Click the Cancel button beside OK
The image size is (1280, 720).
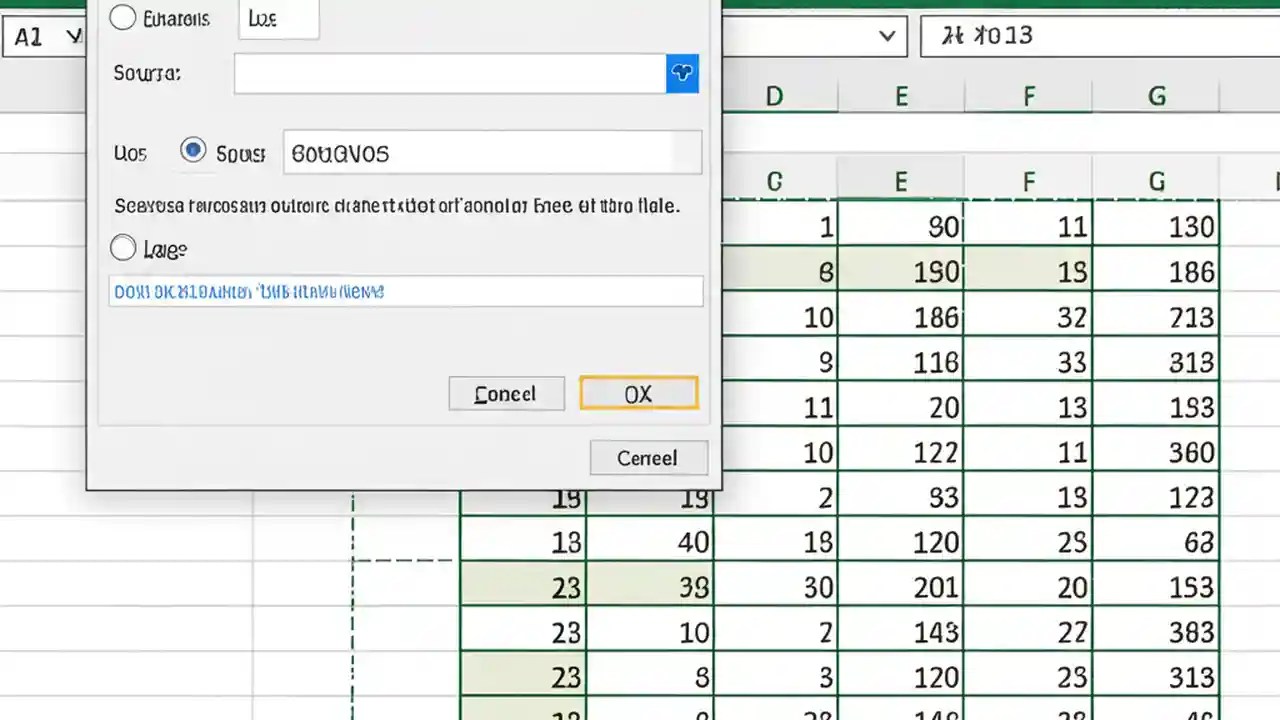(x=505, y=393)
